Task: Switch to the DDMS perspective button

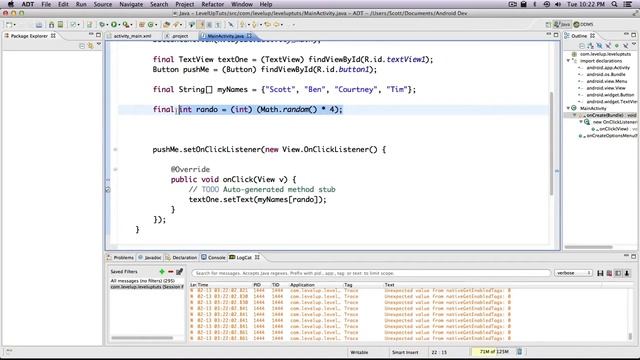Action: coord(583,24)
